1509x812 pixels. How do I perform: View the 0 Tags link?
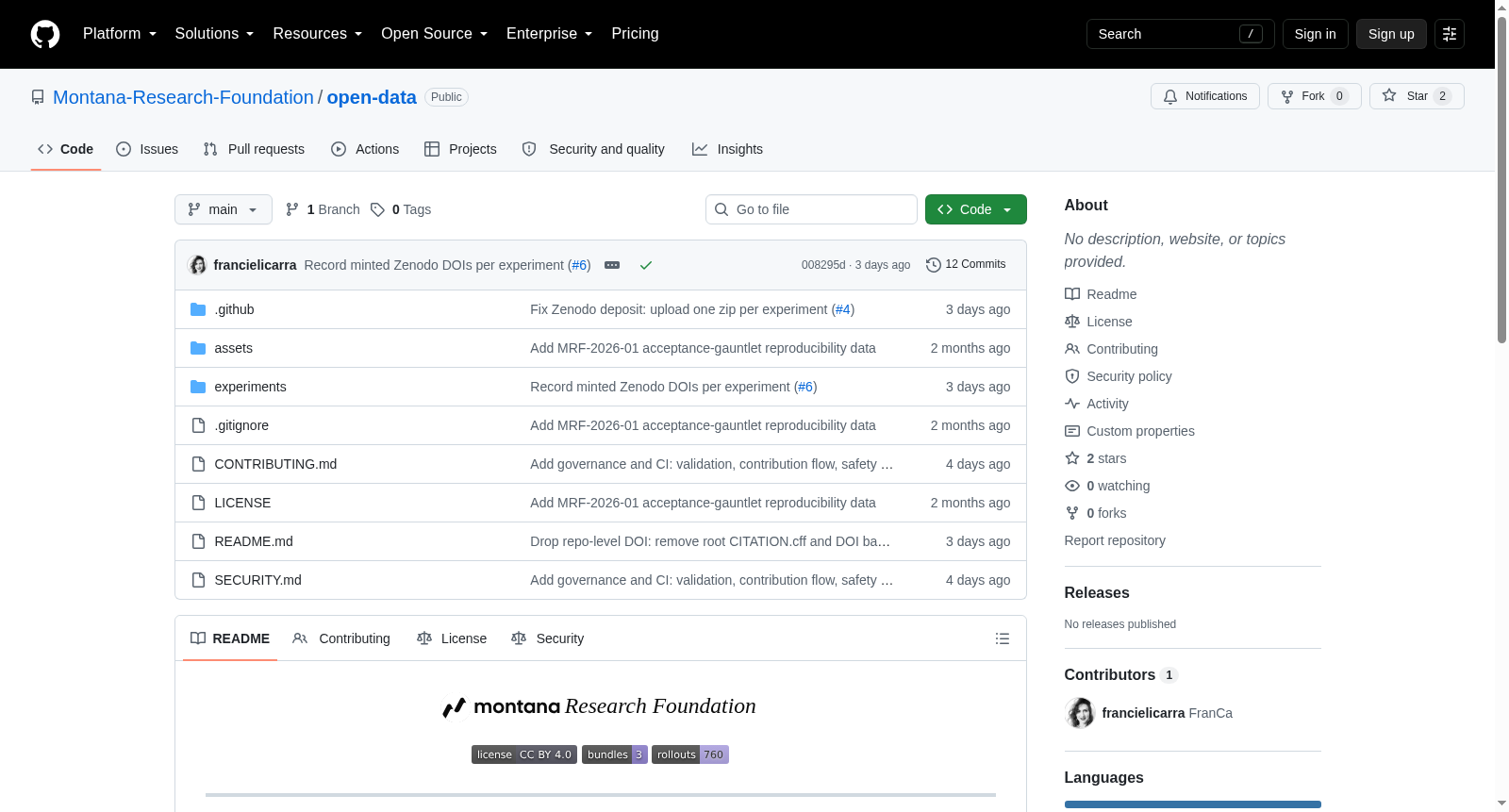pos(401,209)
